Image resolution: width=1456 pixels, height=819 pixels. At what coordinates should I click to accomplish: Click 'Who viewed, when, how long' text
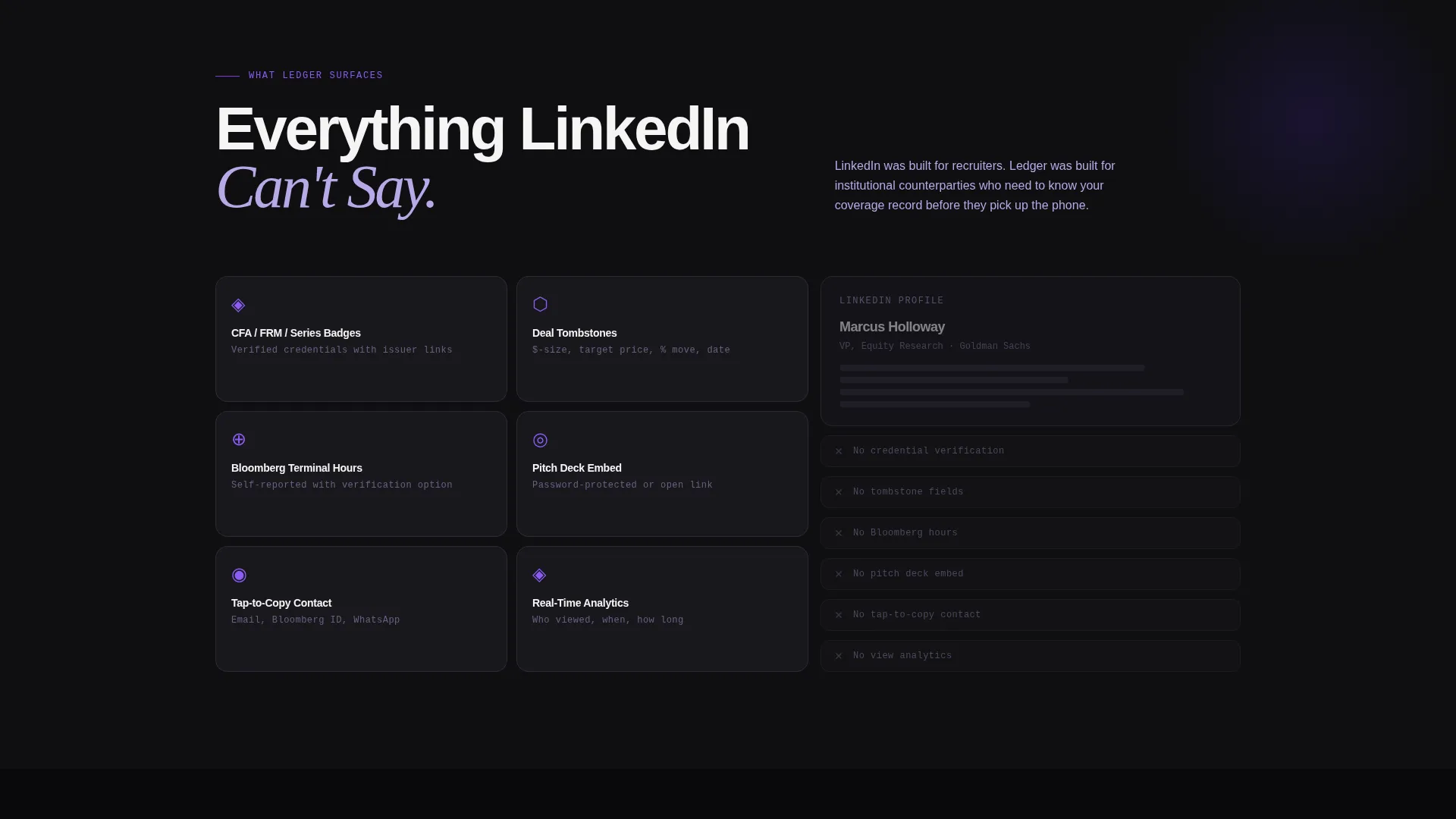coord(607,620)
